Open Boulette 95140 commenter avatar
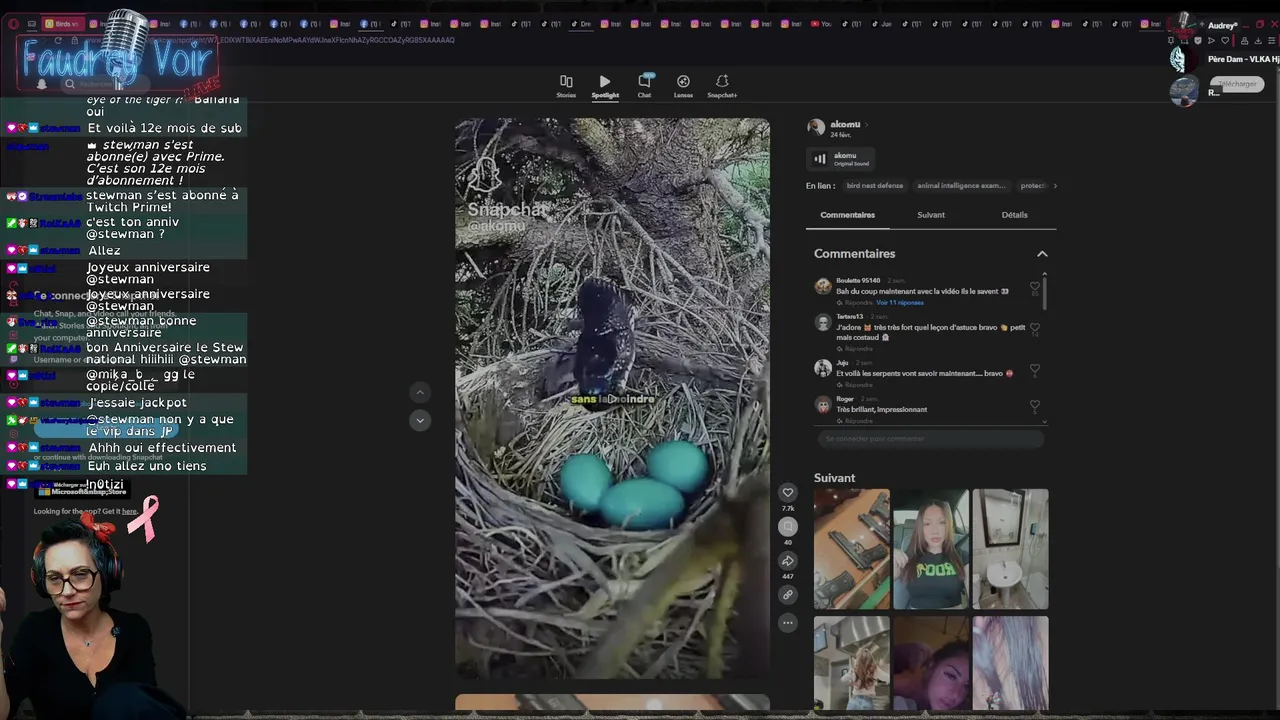 (823, 286)
